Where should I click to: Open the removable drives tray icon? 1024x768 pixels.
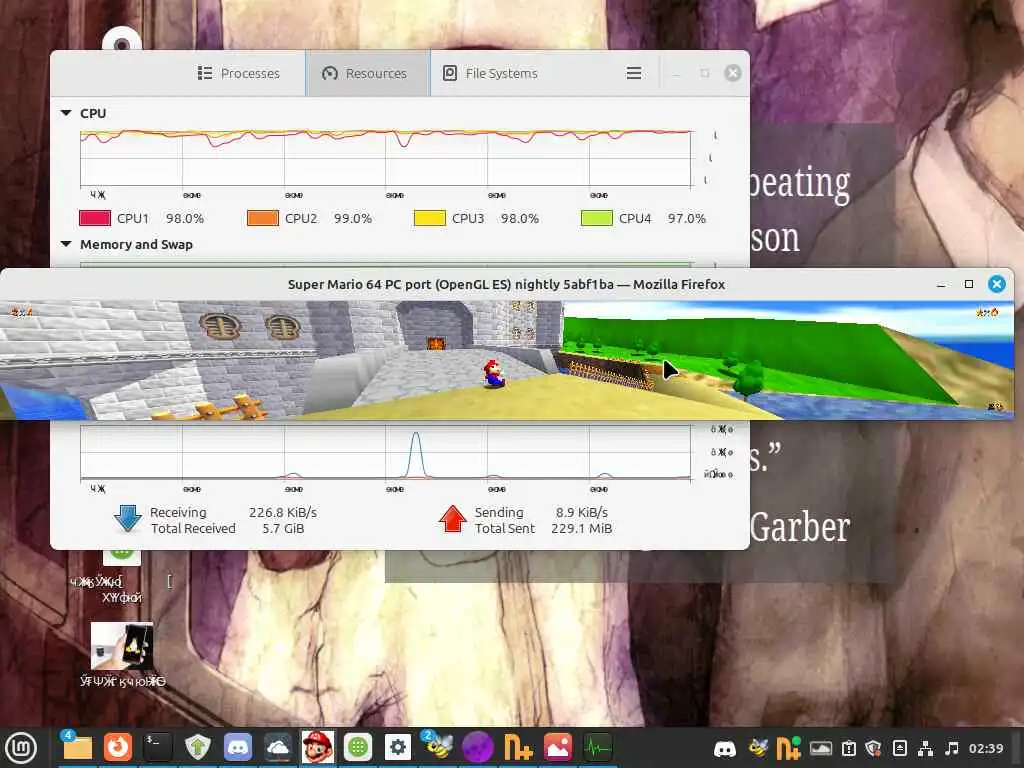pos(899,748)
